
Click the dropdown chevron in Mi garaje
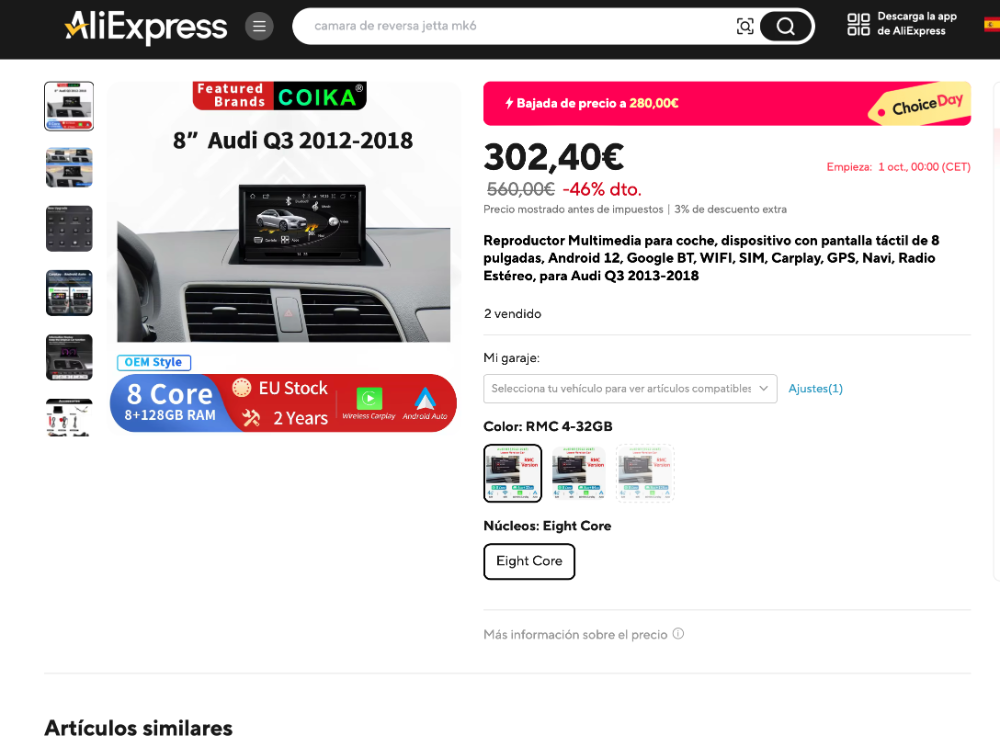click(x=763, y=388)
